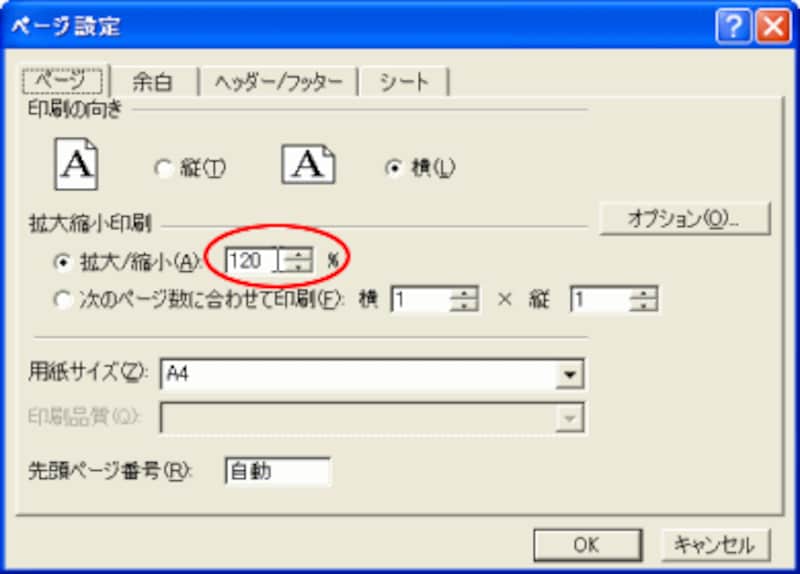Click the オプション(O)... button

coord(684,219)
